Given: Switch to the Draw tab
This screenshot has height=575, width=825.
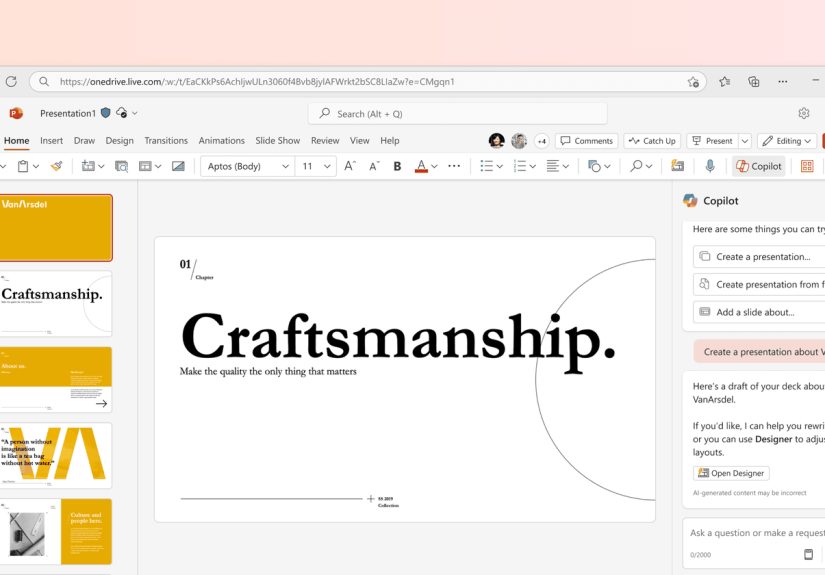Looking at the screenshot, I should coord(84,140).
